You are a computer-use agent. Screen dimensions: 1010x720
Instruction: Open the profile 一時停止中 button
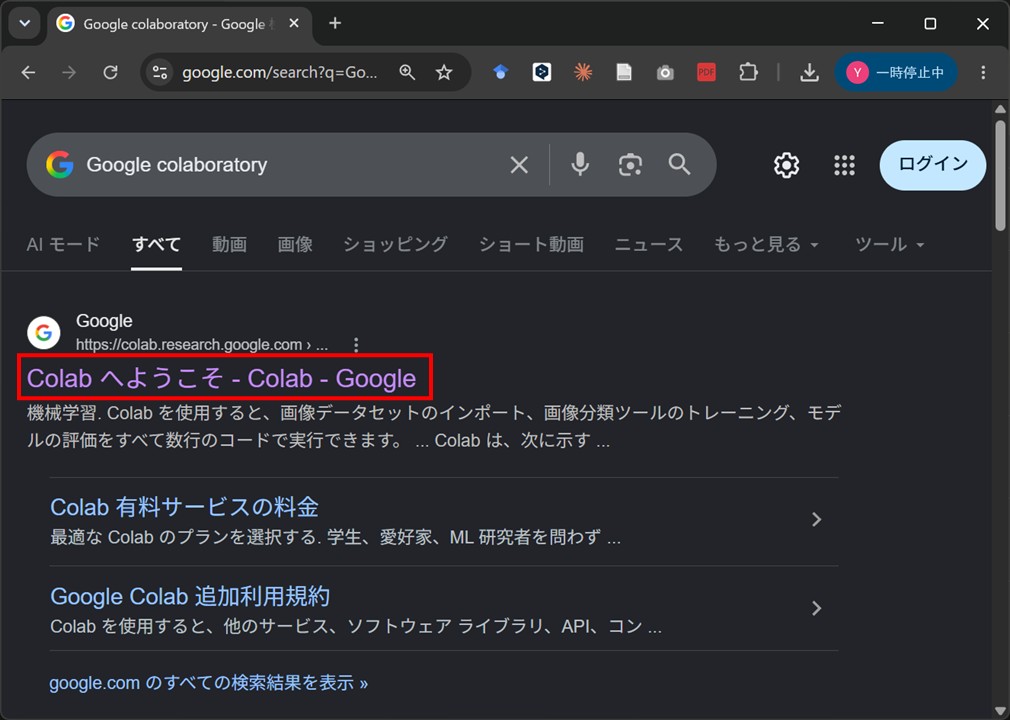point(896,72)
